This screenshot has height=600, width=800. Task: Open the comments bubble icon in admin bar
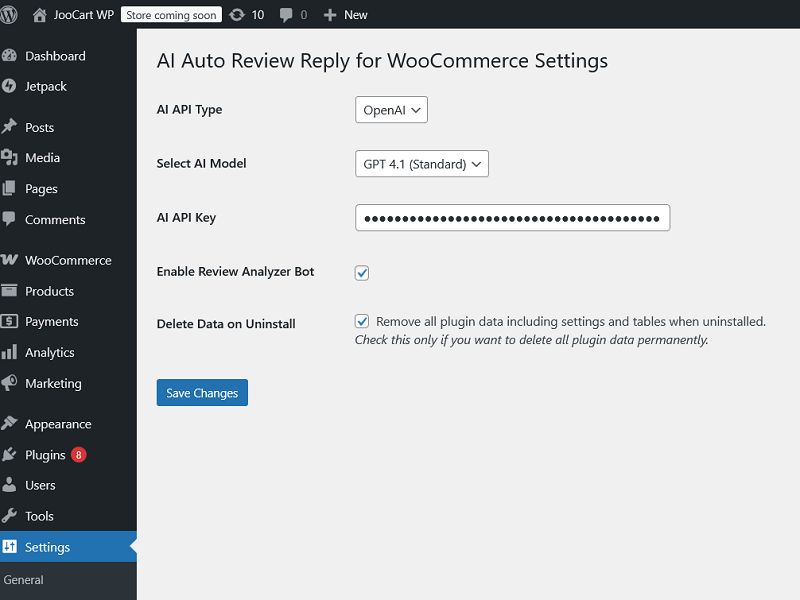coord(287,15)
